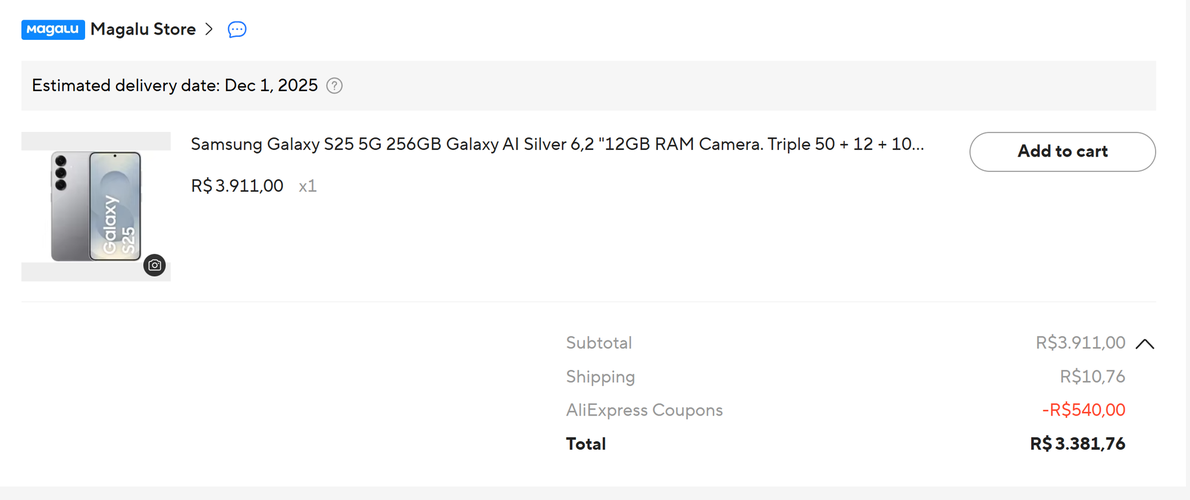The width and height of the screenshot is (1190, 500).
Task: Open the Samsung Galaxy S25 product title
Action: click(x=558, y=145)
